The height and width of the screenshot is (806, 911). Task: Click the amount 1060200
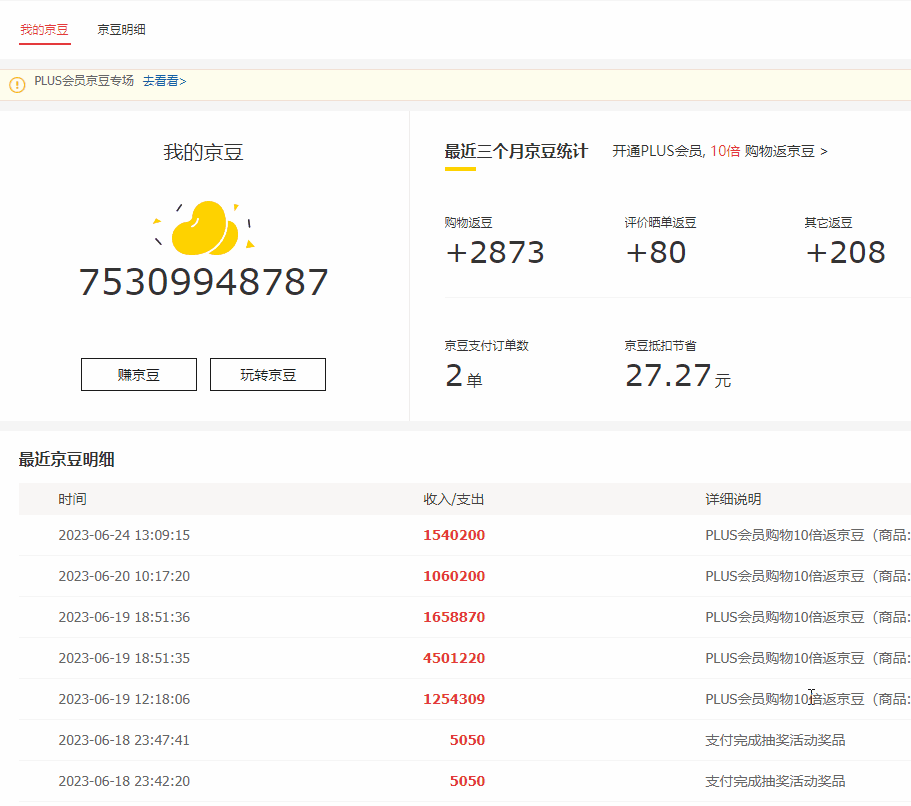(x=454, y=576)
